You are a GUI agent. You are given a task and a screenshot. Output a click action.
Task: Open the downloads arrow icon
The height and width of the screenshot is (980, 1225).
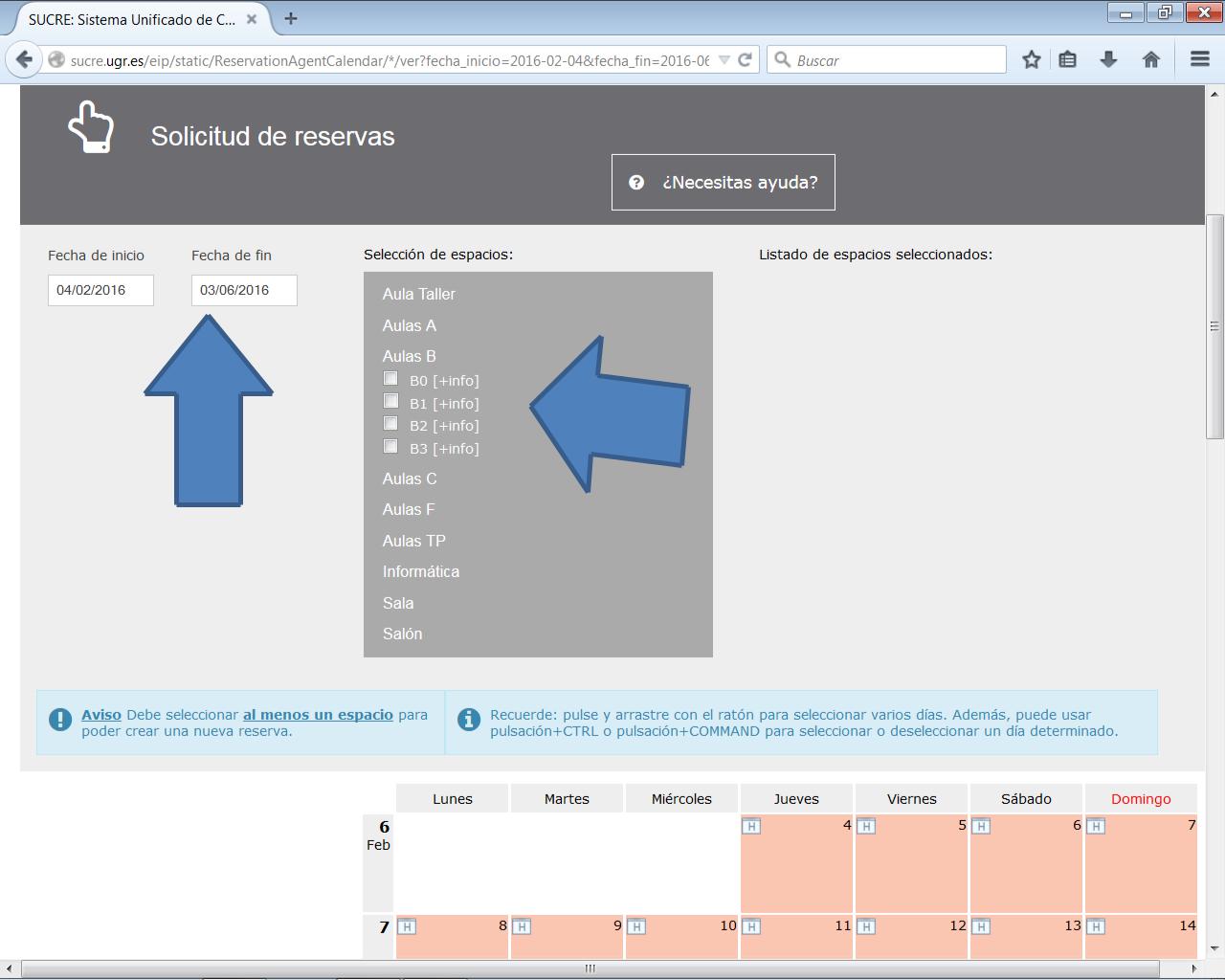tap(1108, 59)
